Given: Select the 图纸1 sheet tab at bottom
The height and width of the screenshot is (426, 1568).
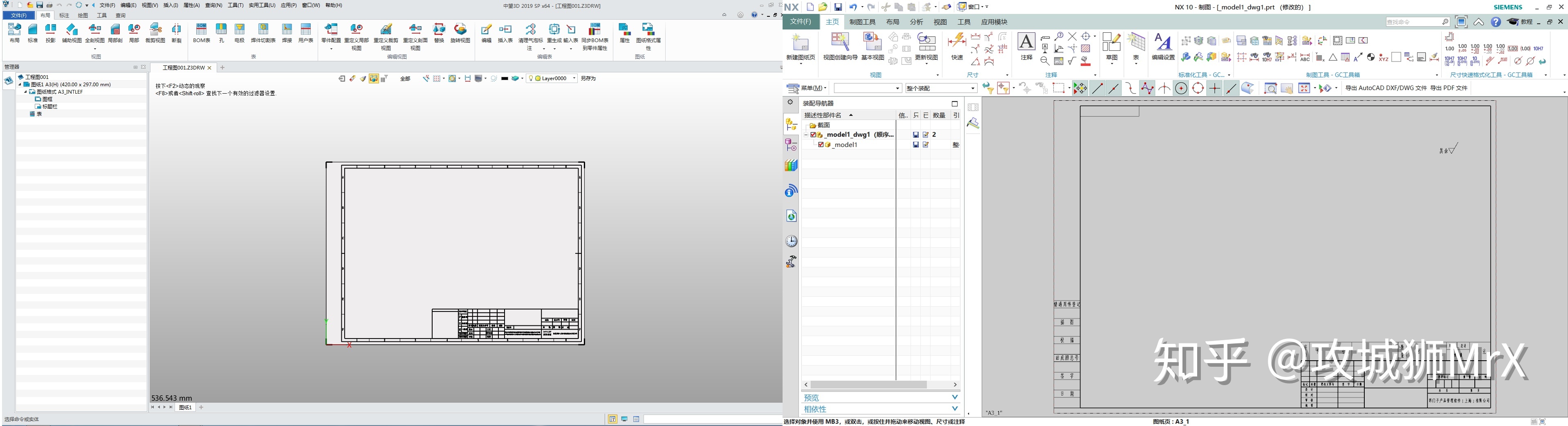Looking at the screenshot, I should (185, 407).
